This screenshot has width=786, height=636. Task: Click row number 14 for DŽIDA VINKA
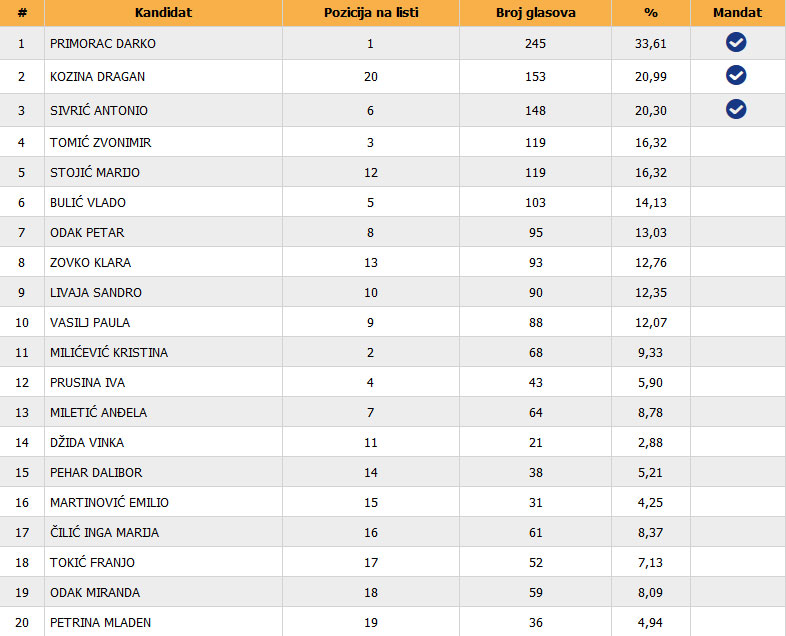(22, 443)
